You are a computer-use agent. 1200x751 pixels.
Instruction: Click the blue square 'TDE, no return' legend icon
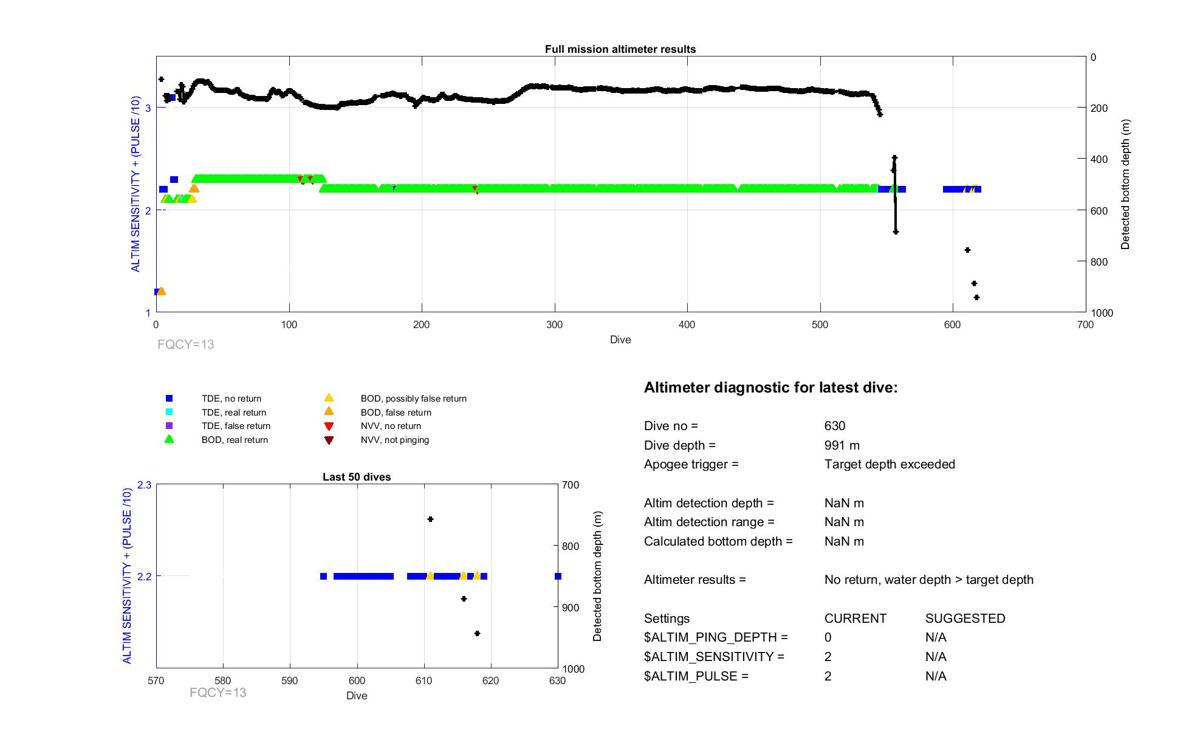(169, 398)
